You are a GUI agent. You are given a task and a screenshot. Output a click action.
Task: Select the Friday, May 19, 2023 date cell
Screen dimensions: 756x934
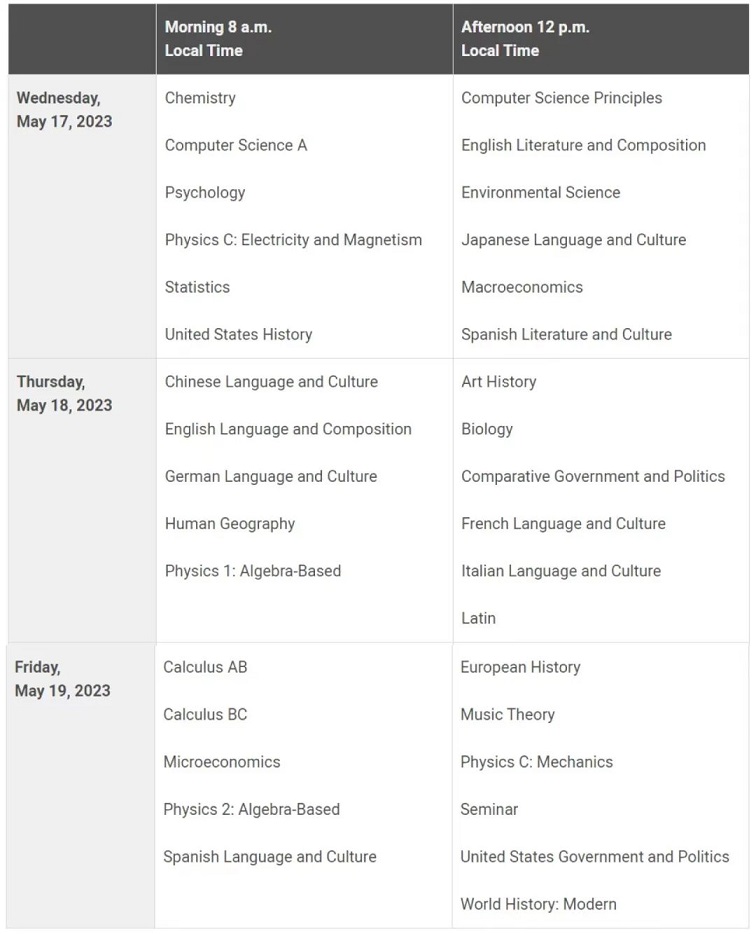(80, 786)
